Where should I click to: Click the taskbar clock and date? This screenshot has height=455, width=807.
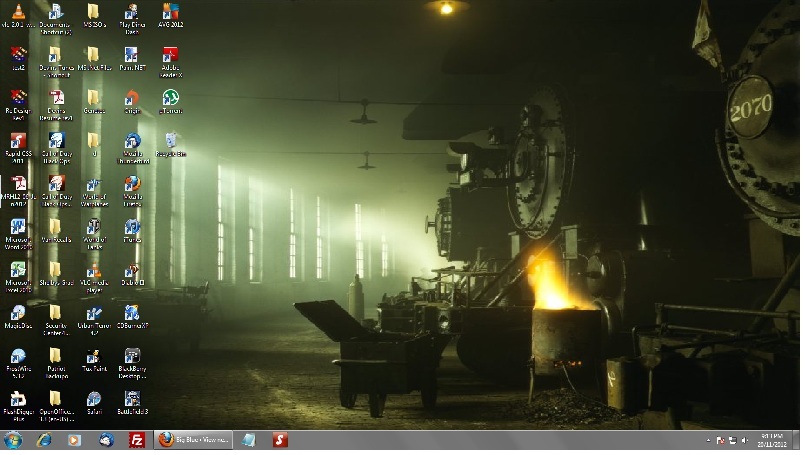[x=771, y=440]
